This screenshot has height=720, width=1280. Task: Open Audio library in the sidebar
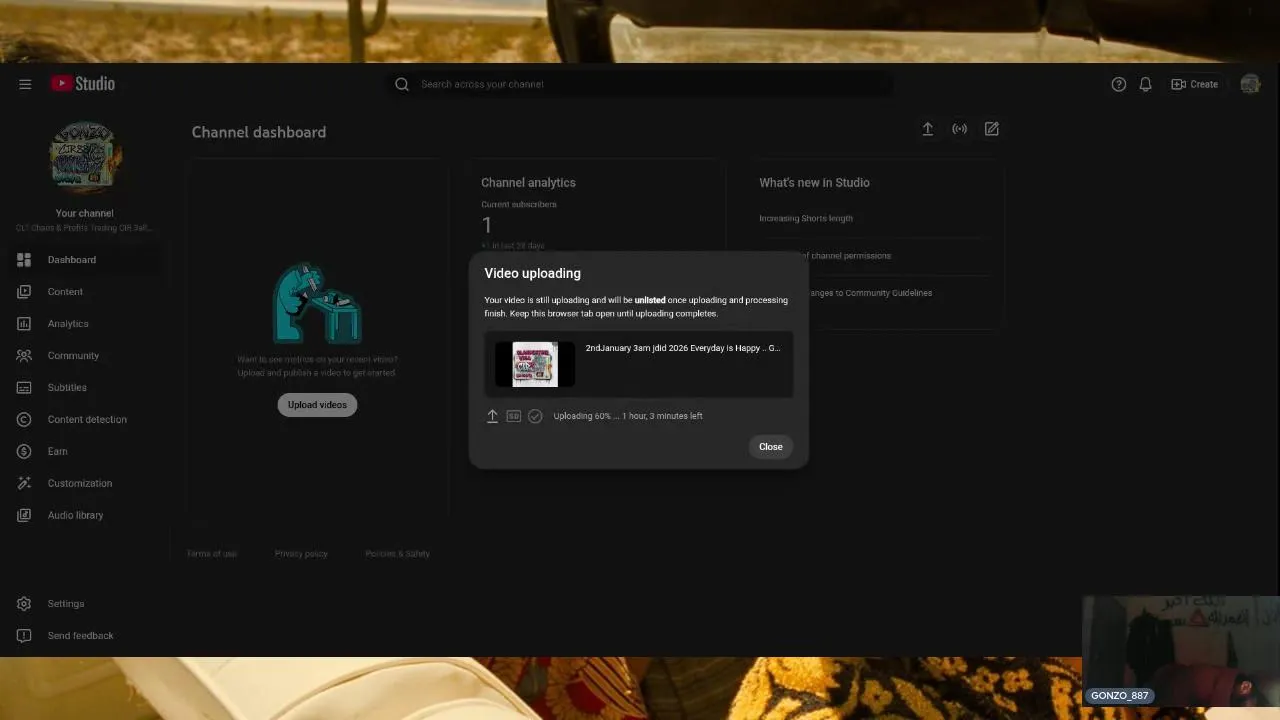[84, 516]
